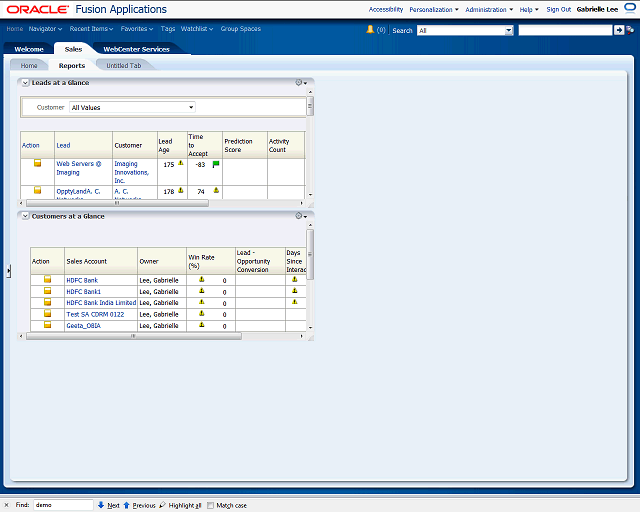Click the Home link in navigation bar

(15, 29)
